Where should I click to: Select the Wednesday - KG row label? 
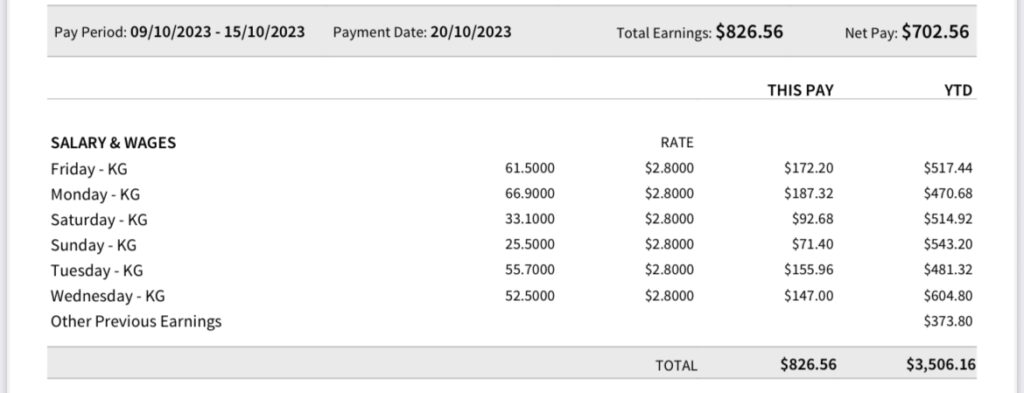coord(108,296)
